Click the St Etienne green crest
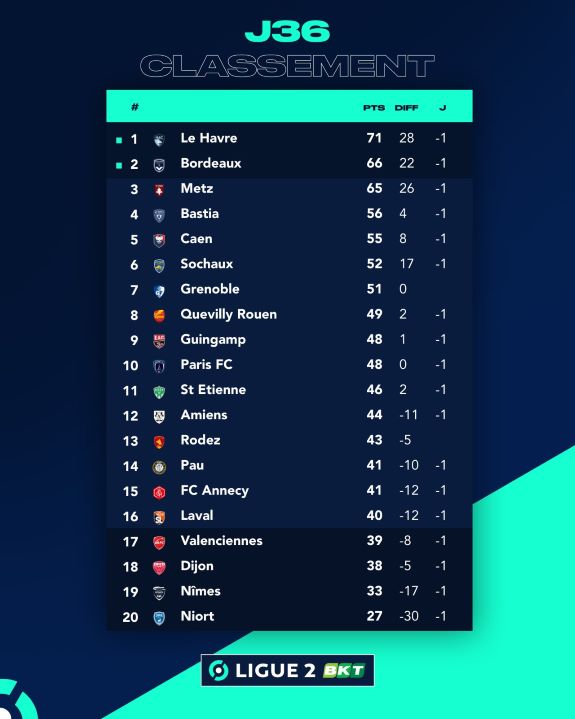 pyautogui.click(x=159, y=391)
